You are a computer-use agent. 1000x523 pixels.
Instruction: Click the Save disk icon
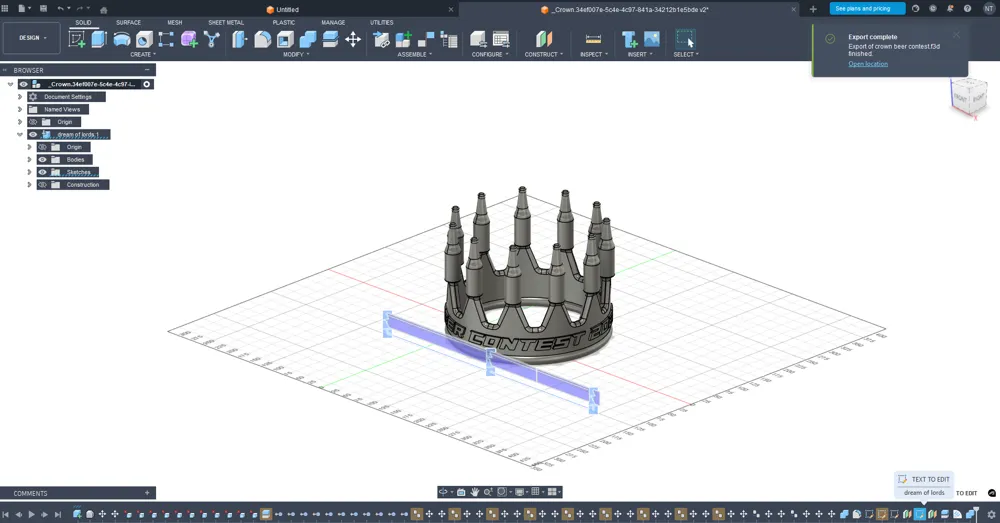tap(43, 8)
